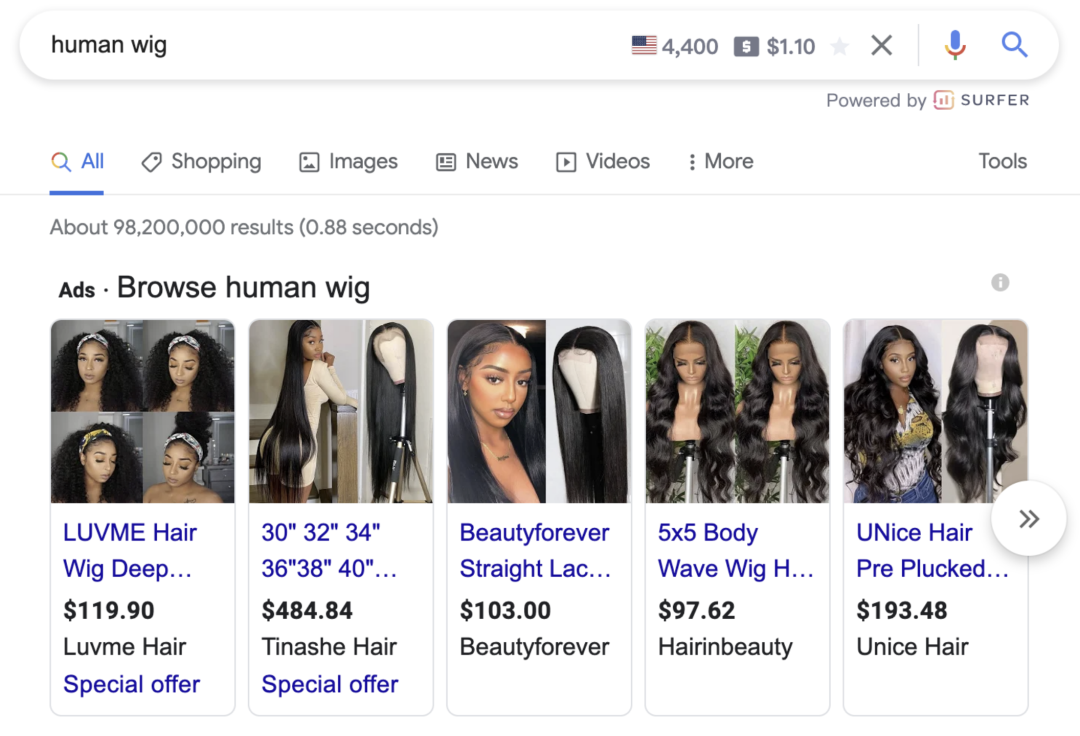The height and width of the screenshot is (736, 1080).
Task: Open the Beautyforever Straight Lace listing link
Action: pos(535,550)
